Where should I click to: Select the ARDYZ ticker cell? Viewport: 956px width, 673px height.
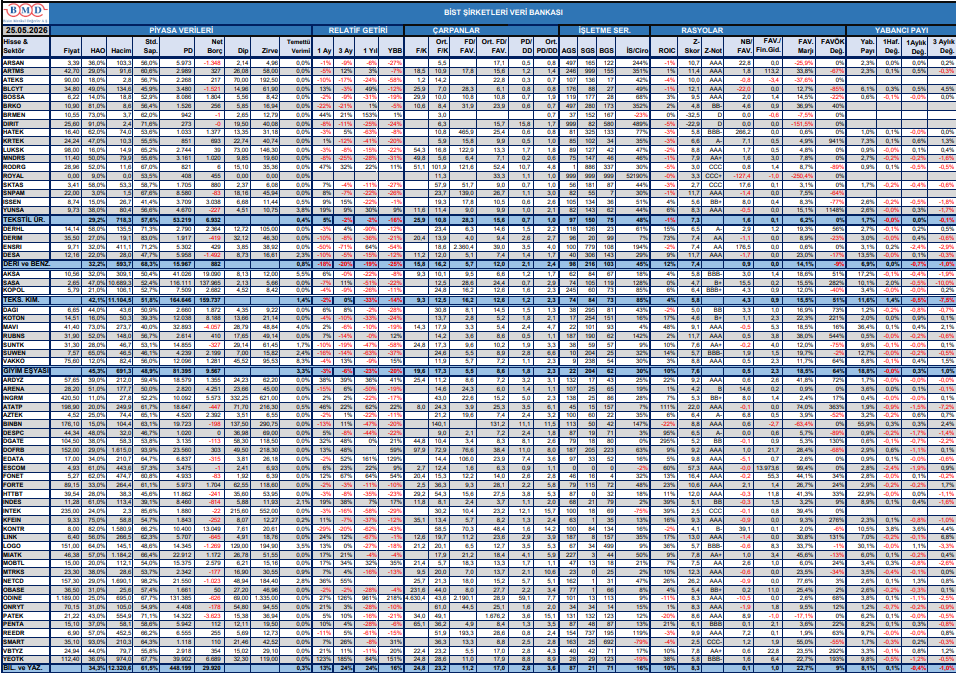click(x=26, y=380)
